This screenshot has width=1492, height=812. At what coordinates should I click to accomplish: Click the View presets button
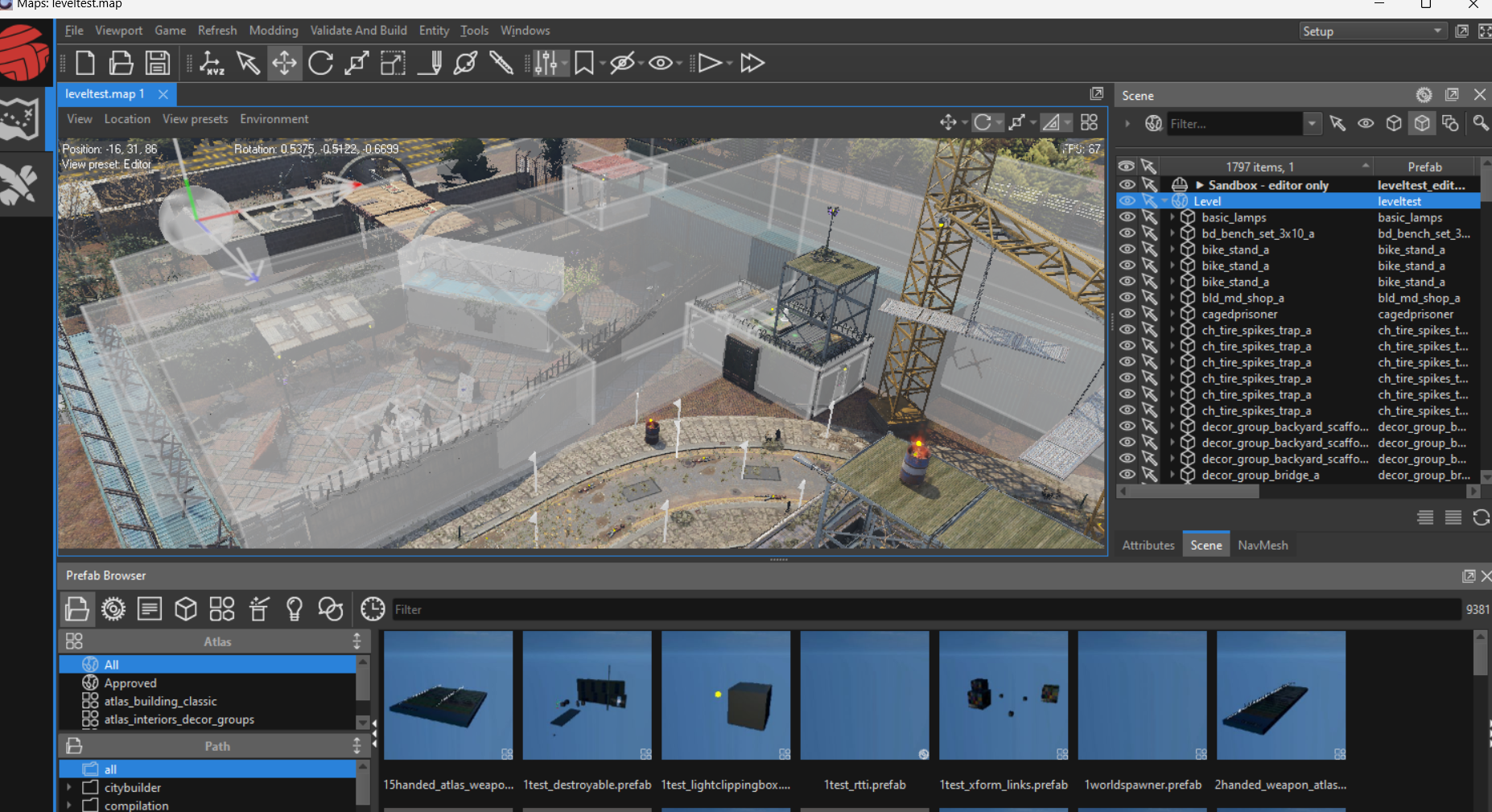click(x=195, y=119)
